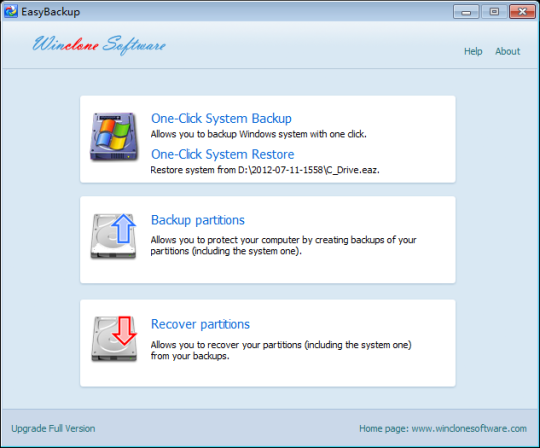Close the EasyBackup window
The height and width of the screenshot is (448, 540).
tap(522, 12)
